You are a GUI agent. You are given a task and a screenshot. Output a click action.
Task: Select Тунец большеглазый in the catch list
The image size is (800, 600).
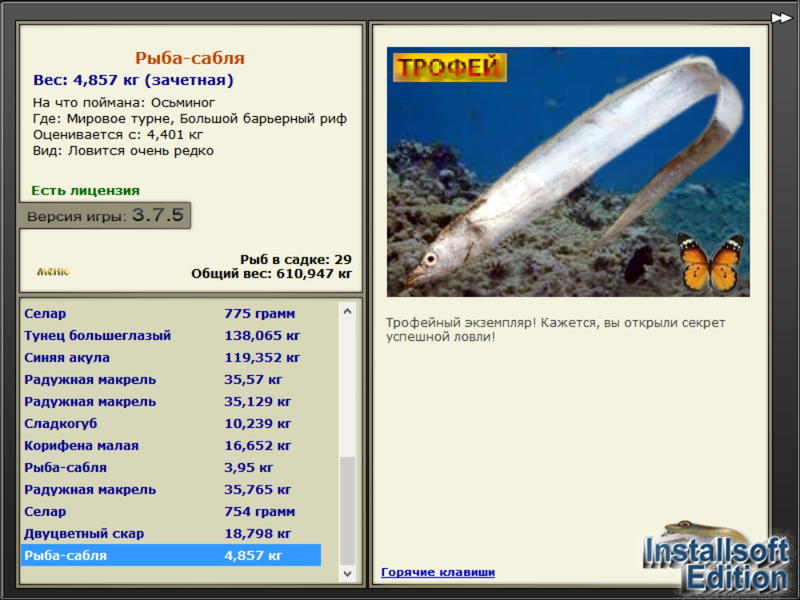tap(98, 336)
